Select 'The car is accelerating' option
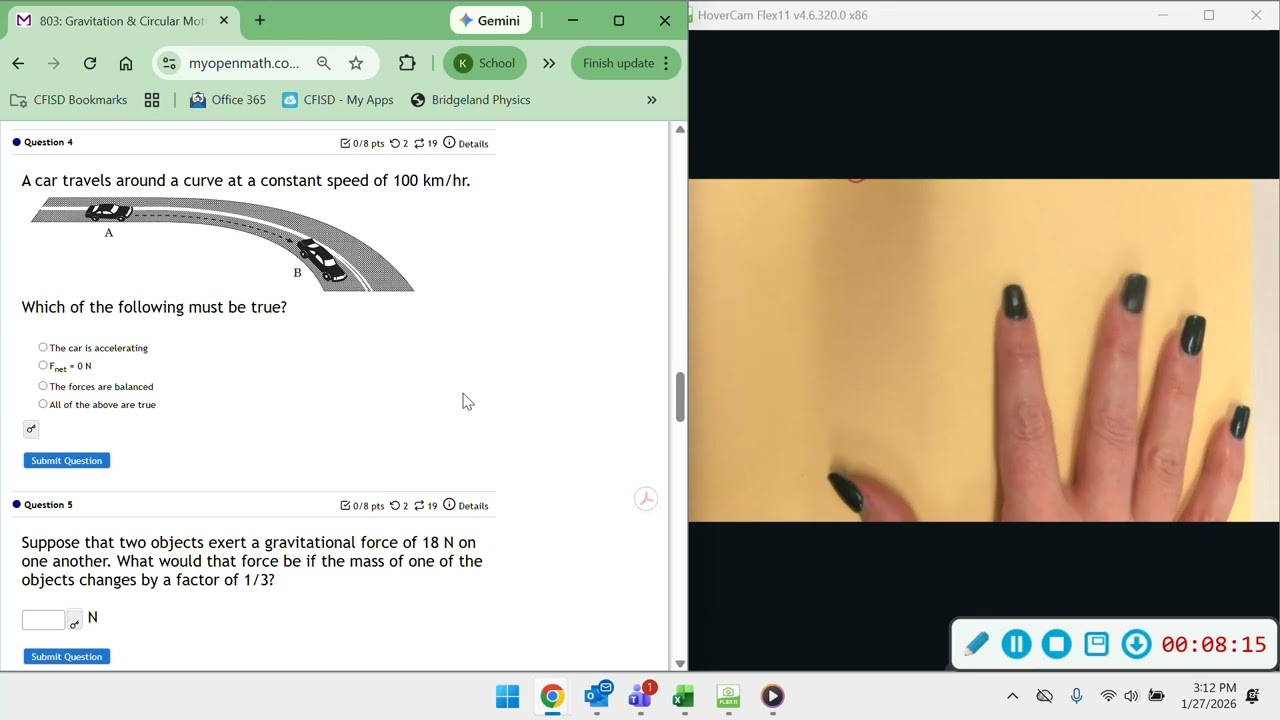This screenshot has width=1280, height=720. pos(43,347)
